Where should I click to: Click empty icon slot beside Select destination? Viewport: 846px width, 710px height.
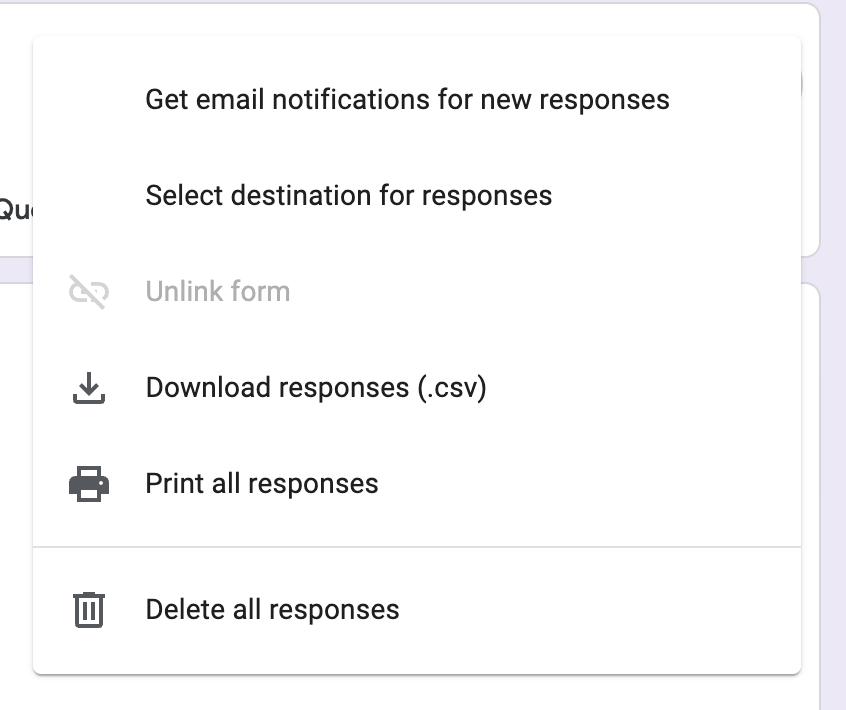pyautogui.click(x=88, y=195)
